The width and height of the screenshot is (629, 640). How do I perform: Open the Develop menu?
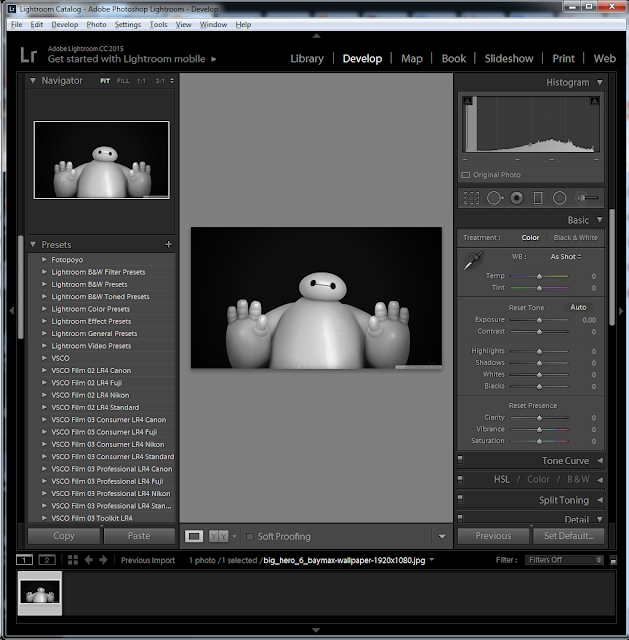pyautogui.click(x=64, y=24)
